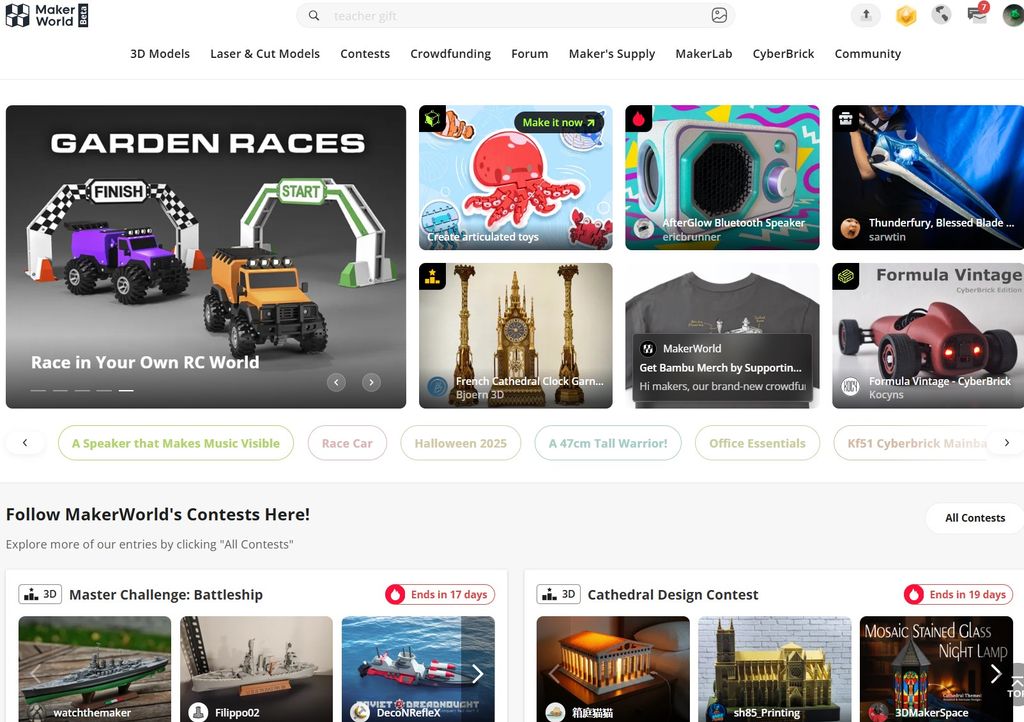
Task: Open the Contests navigation item
Action: 365,54
